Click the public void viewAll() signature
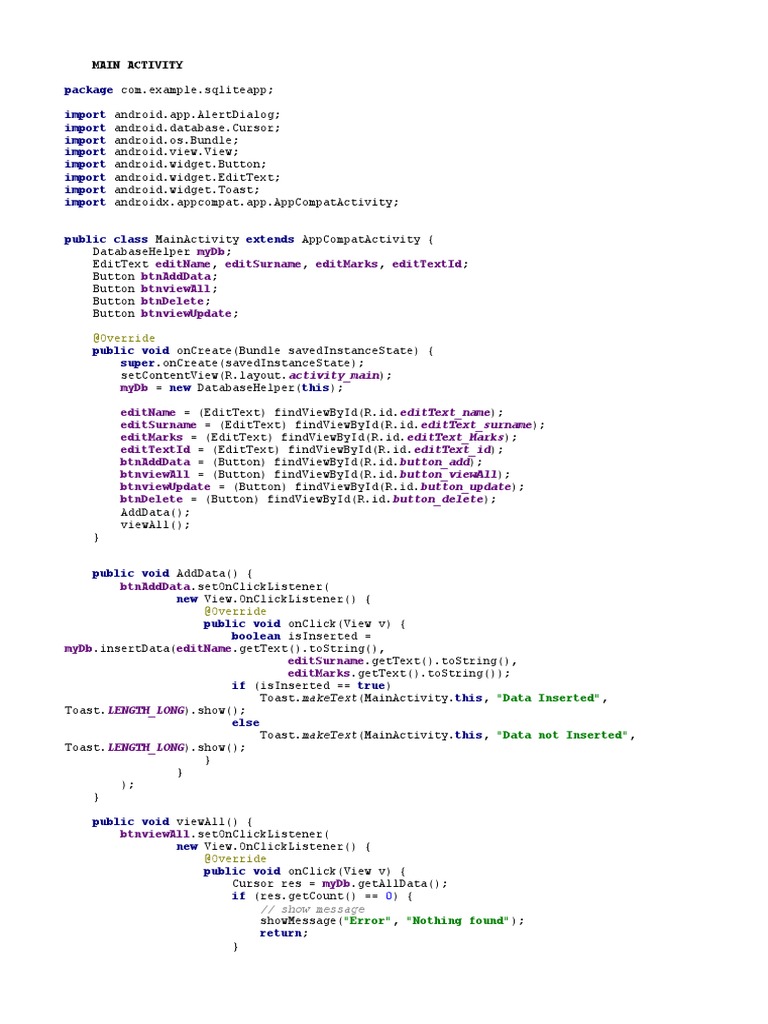This screenshot has width=768, height=1024. (x=172, y=822)
